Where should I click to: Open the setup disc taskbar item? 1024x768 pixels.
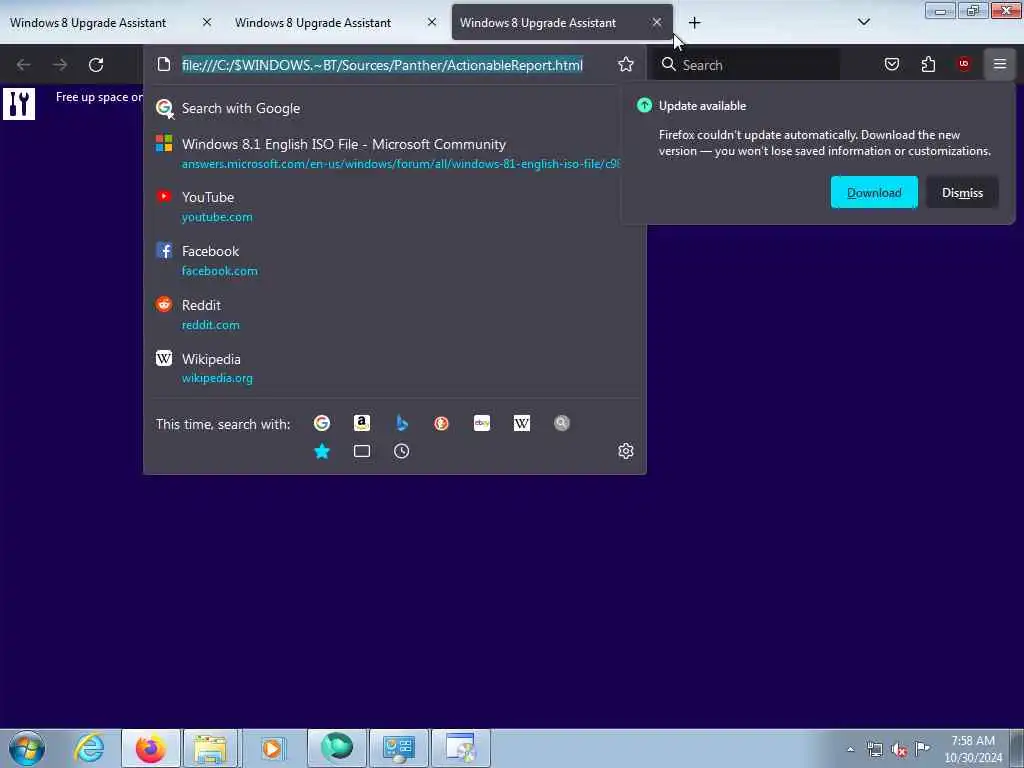(x=461, y=748)
